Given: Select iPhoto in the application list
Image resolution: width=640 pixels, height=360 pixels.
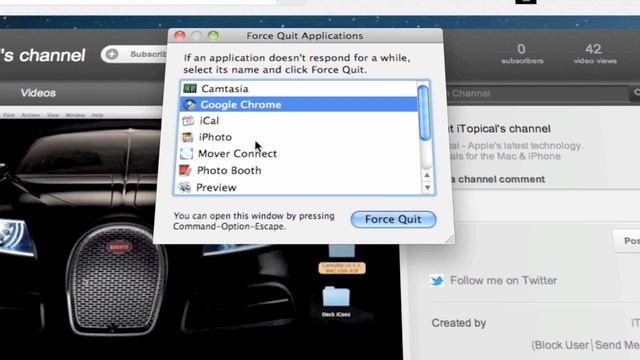Looking at the screenshot, I should coord(298,137).
